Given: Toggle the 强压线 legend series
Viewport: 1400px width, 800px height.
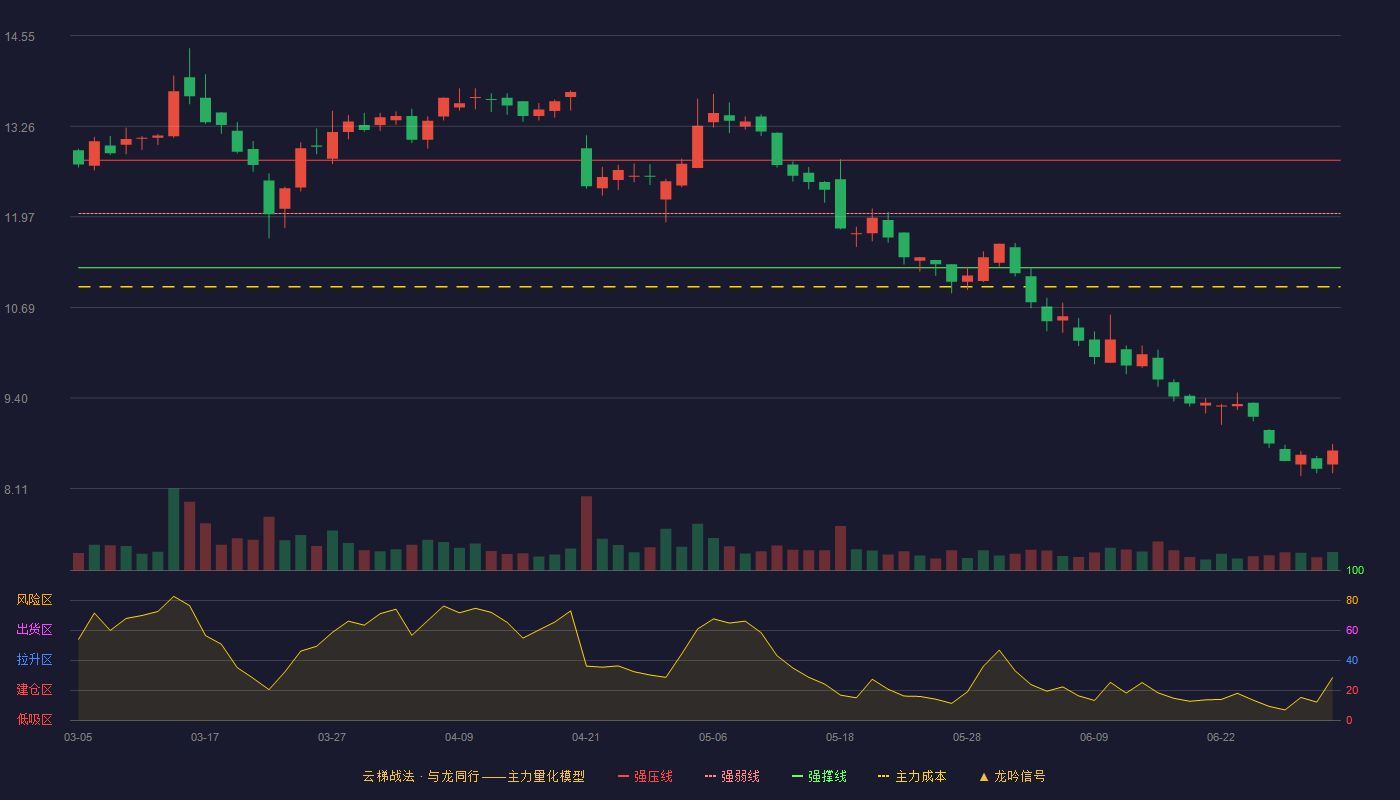Looking at the screenshot, I should 645,776.
